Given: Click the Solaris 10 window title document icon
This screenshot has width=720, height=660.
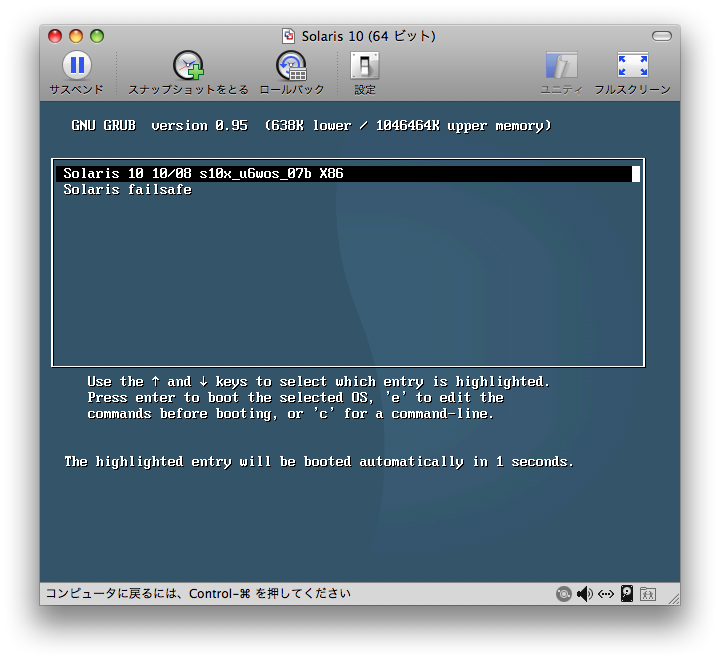Looking at the screenshot, I should [289, 36].
